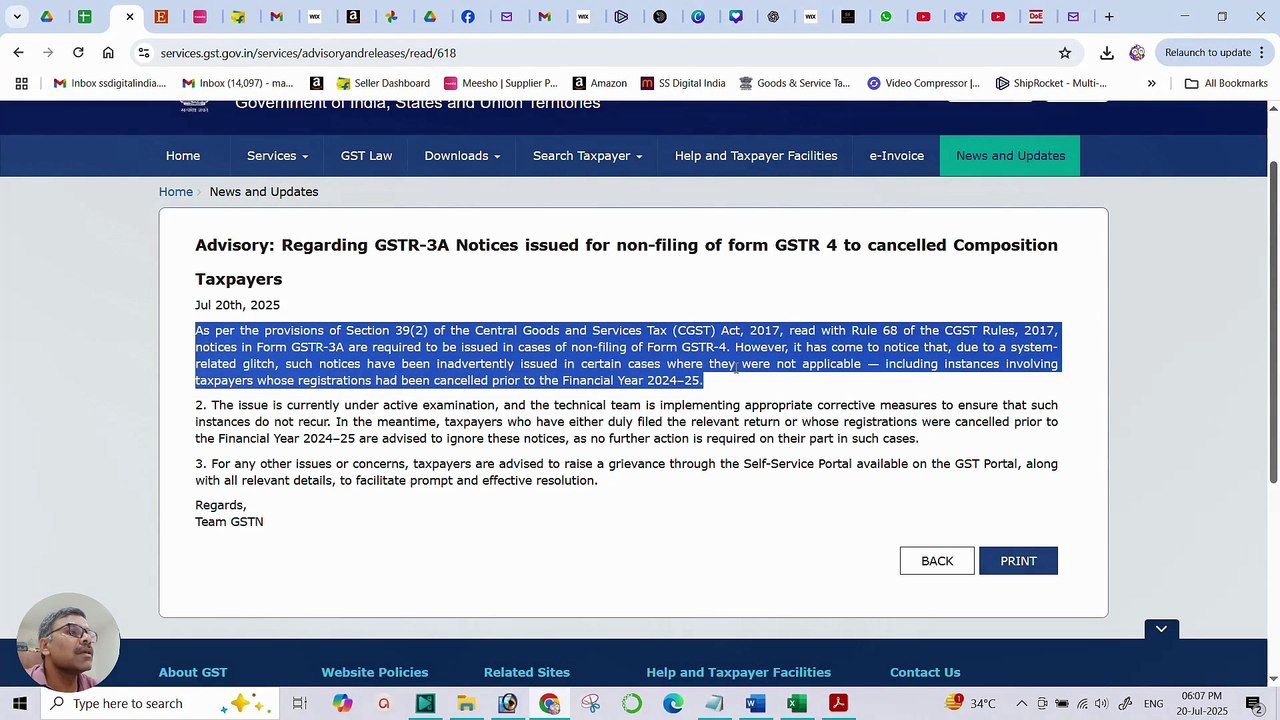The width and height of the screenshot is (1280, 720).
Task: Reload the page with browser refresh icon
Action: [78, 53]
